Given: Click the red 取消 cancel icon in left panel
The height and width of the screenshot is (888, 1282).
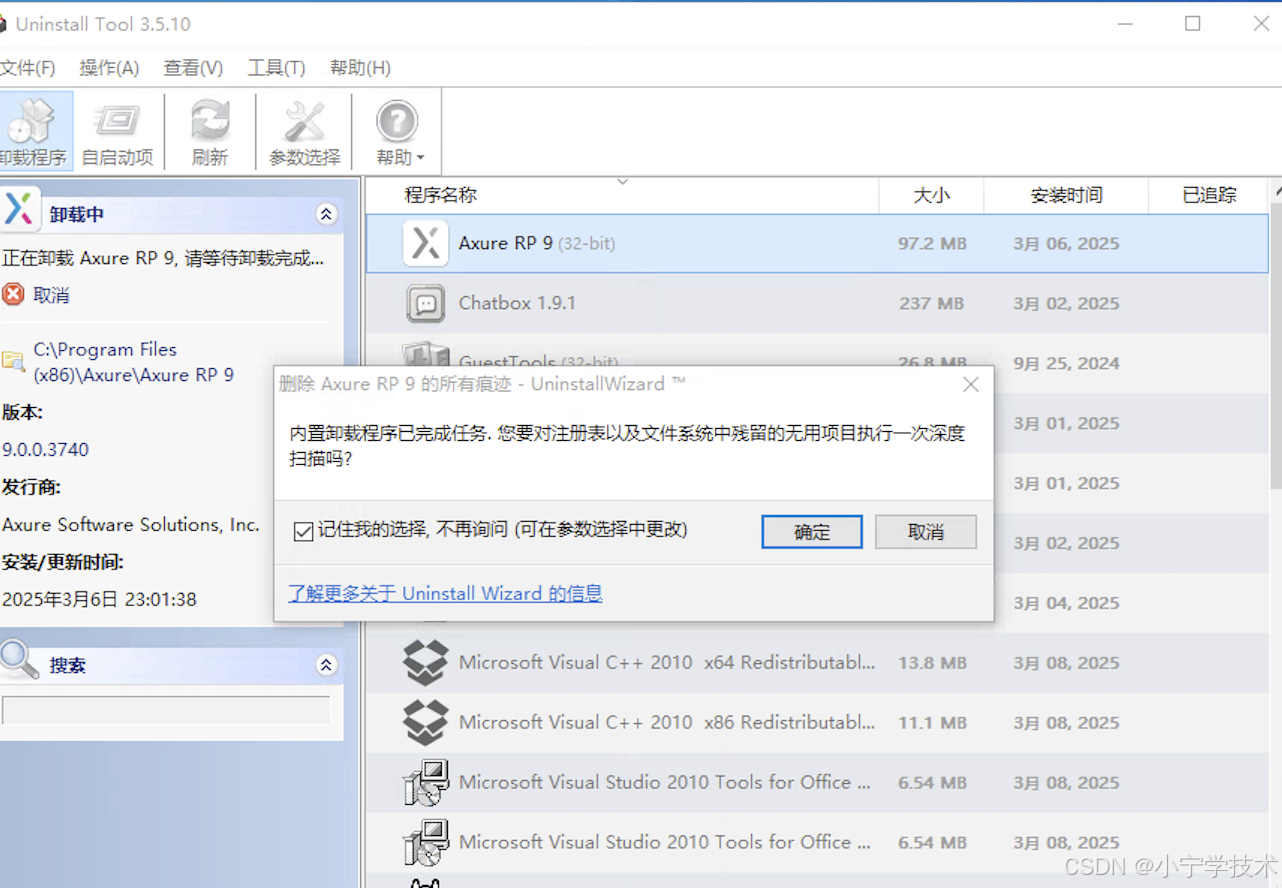Looking at the screenshot, I should tap(13, 294).
